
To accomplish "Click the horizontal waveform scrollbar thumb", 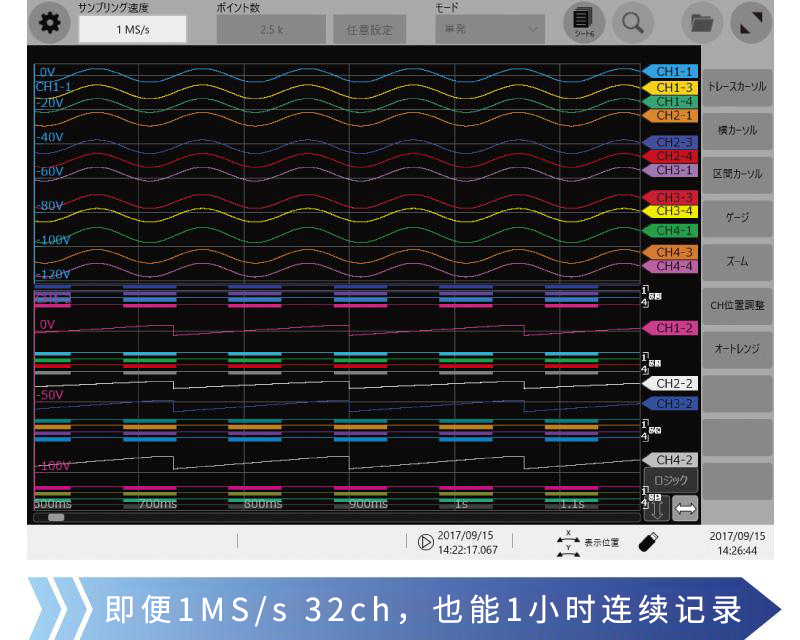I will coord(56,518).
